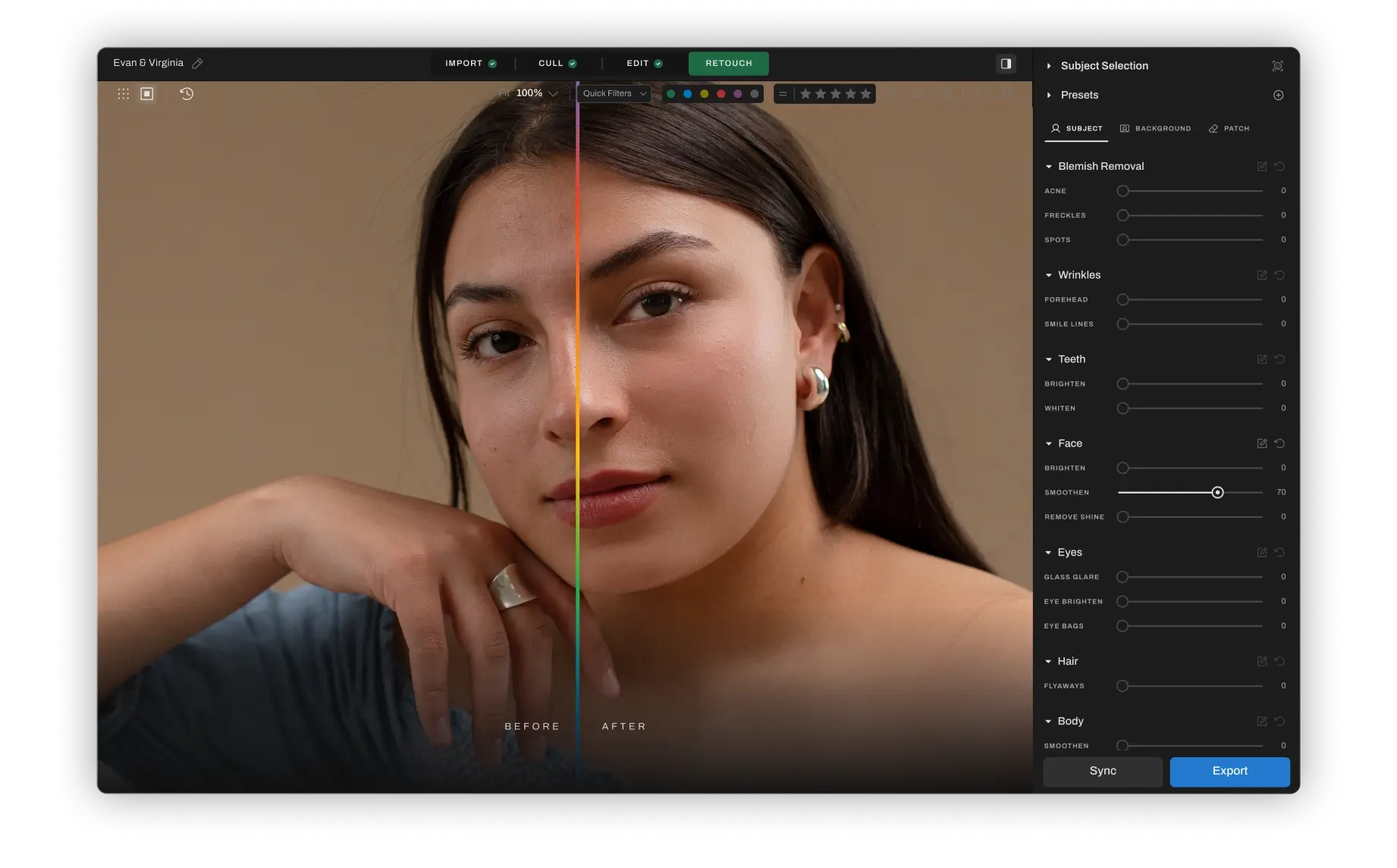Rate the photo five stars
1397x868 pixels.
[867, 93]
